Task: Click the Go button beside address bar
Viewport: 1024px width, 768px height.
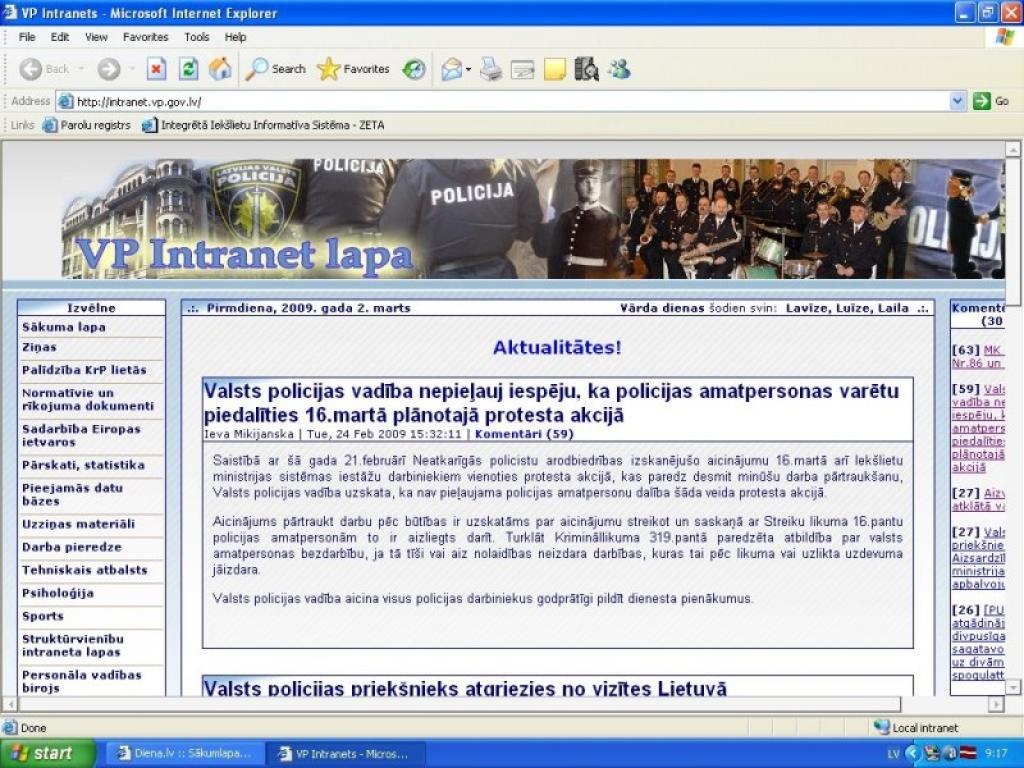Action: pyautogui.click(x=991, y=101)
